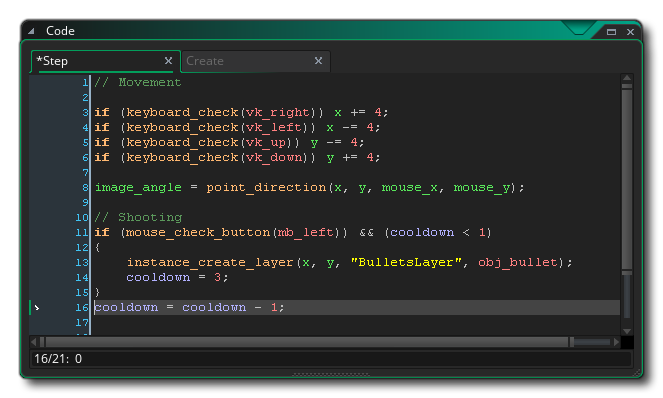The height and width of the screenshot is (398, 663).
Task: Click 'mouse_check_button' on line 11
Action: [198, 233]
